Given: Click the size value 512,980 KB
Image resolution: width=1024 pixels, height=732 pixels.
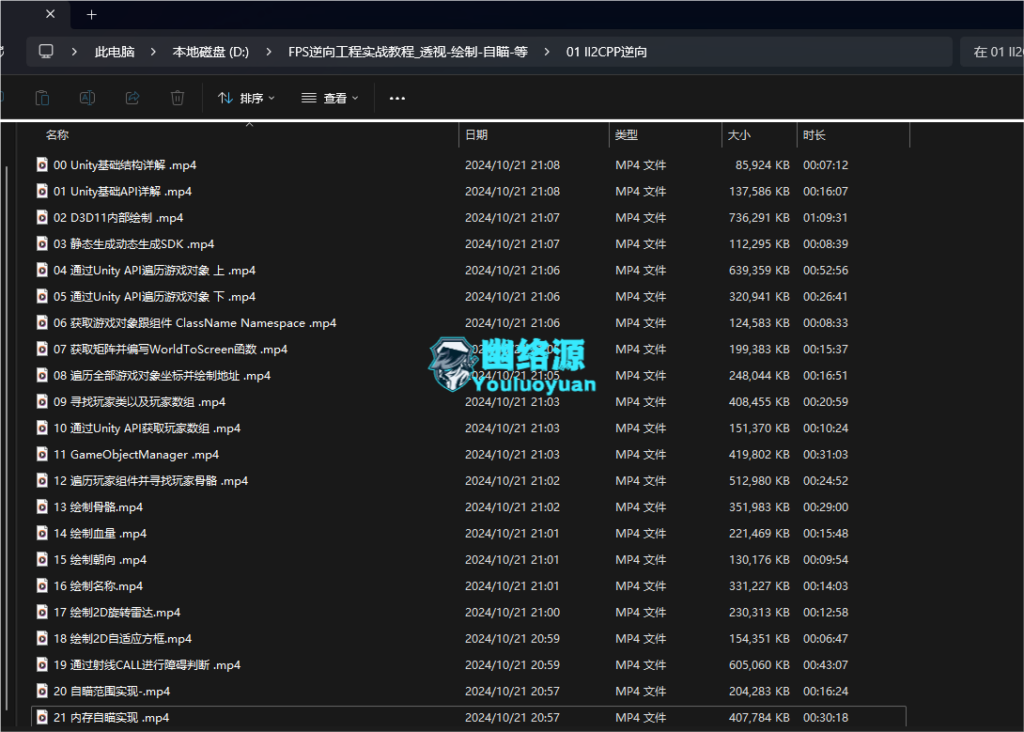Looking at the screenshot, I should 759,481.
